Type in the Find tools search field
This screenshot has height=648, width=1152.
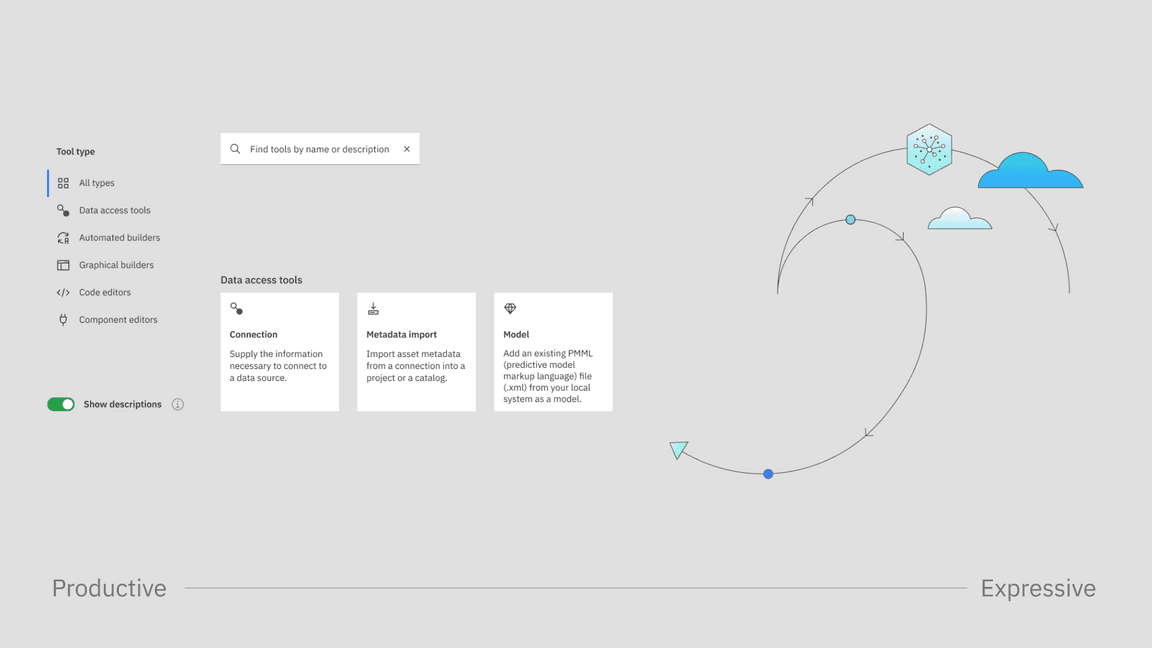click(319, 149)
